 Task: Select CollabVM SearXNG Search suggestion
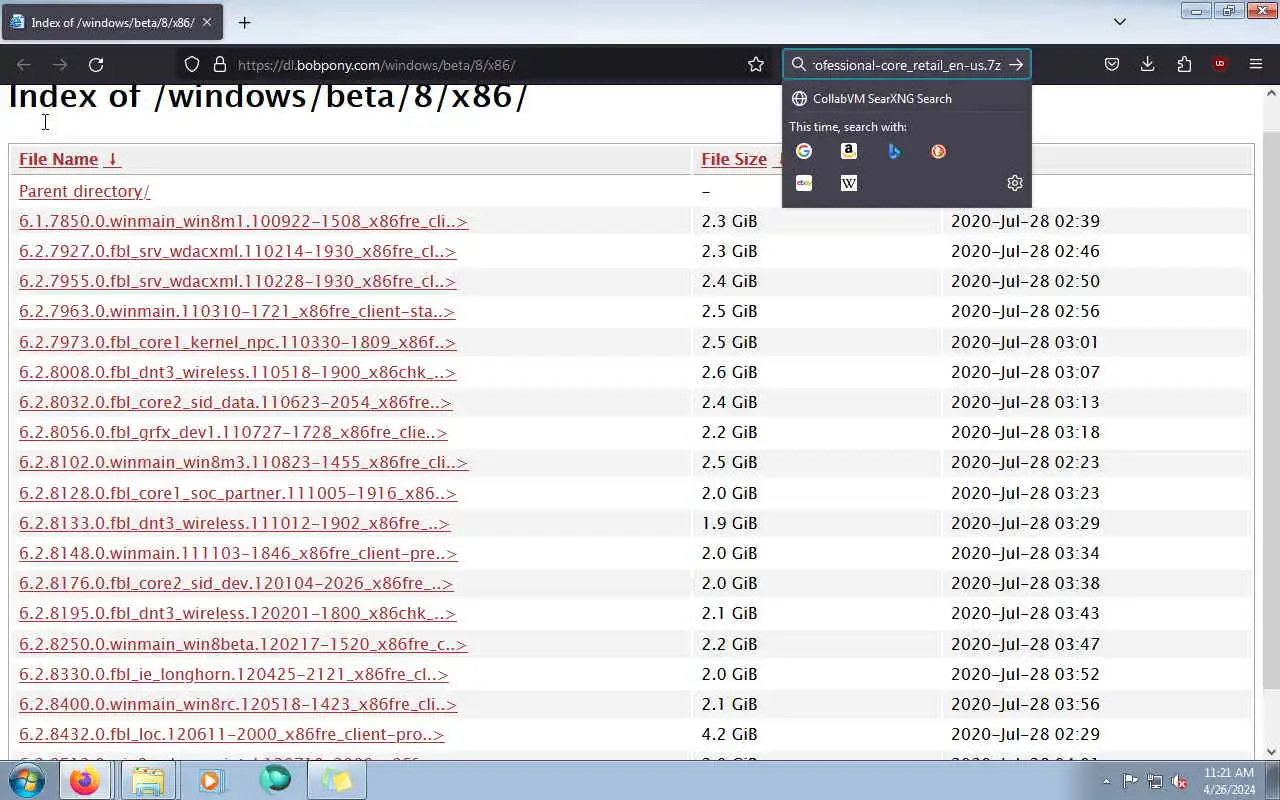[x=906, y=99]
